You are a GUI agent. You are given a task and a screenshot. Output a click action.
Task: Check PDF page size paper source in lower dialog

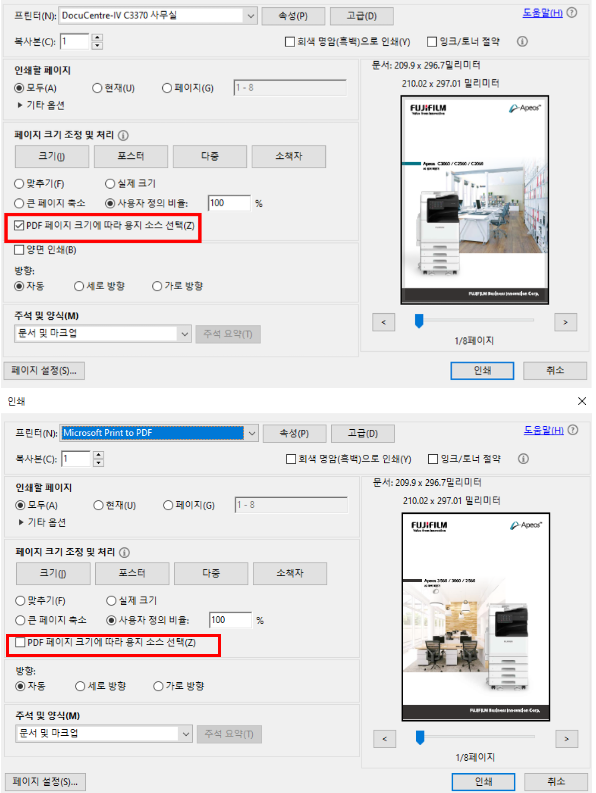pyautogui.click(x=20, y=642)
